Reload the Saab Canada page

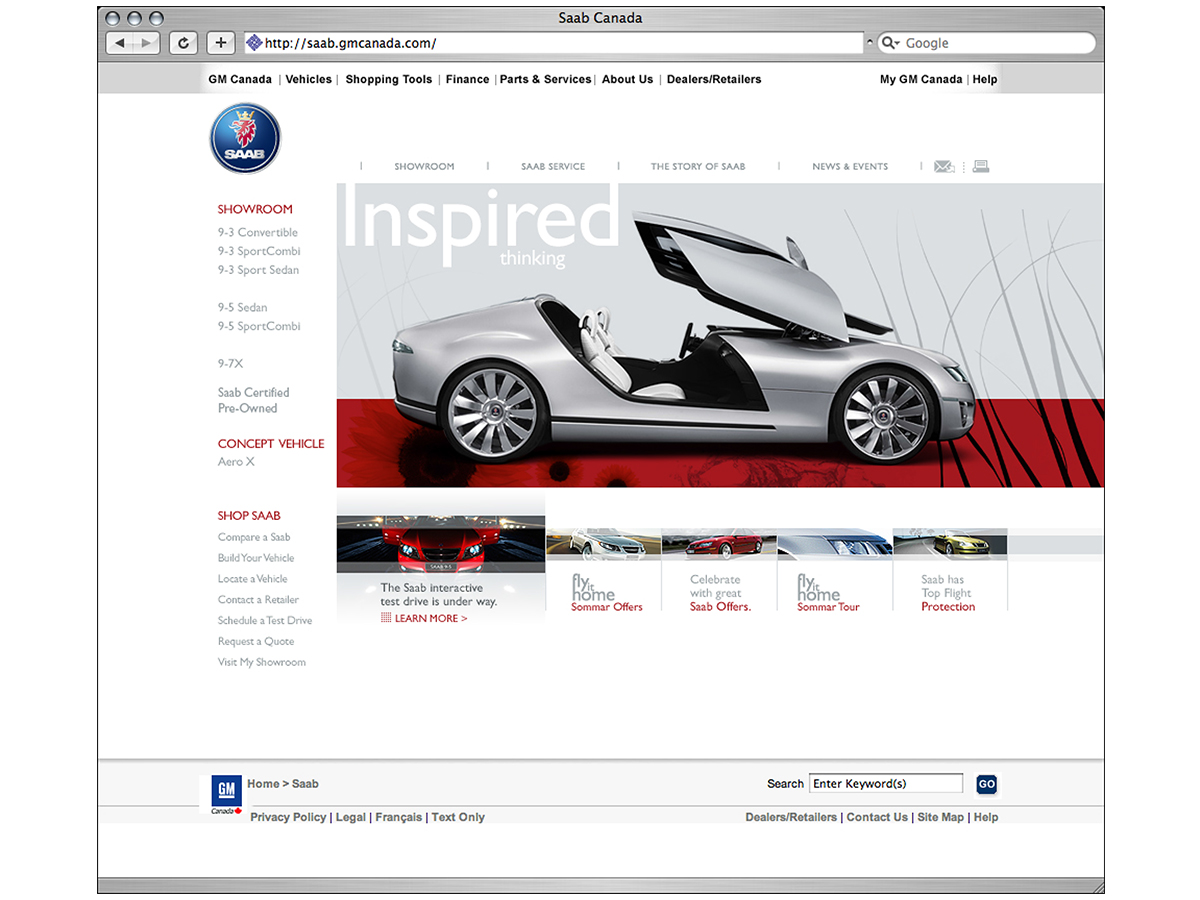click(x=183, y=43)
